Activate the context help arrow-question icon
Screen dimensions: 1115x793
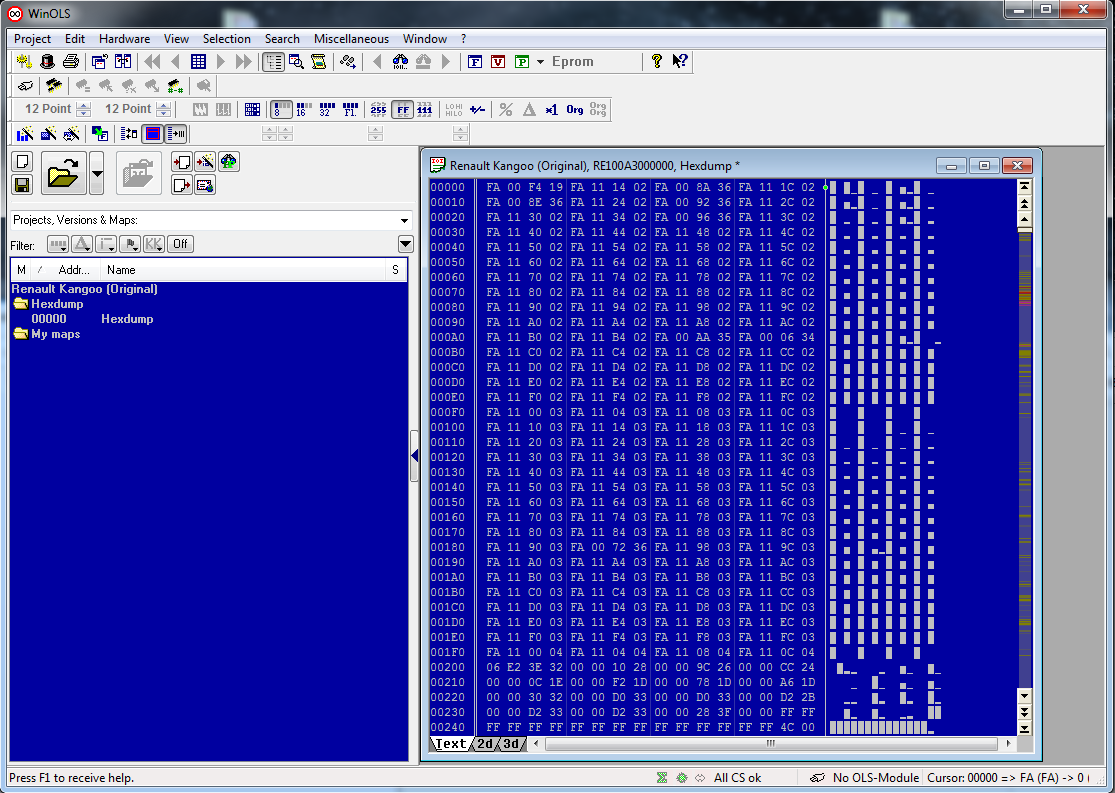coord(680,61)
